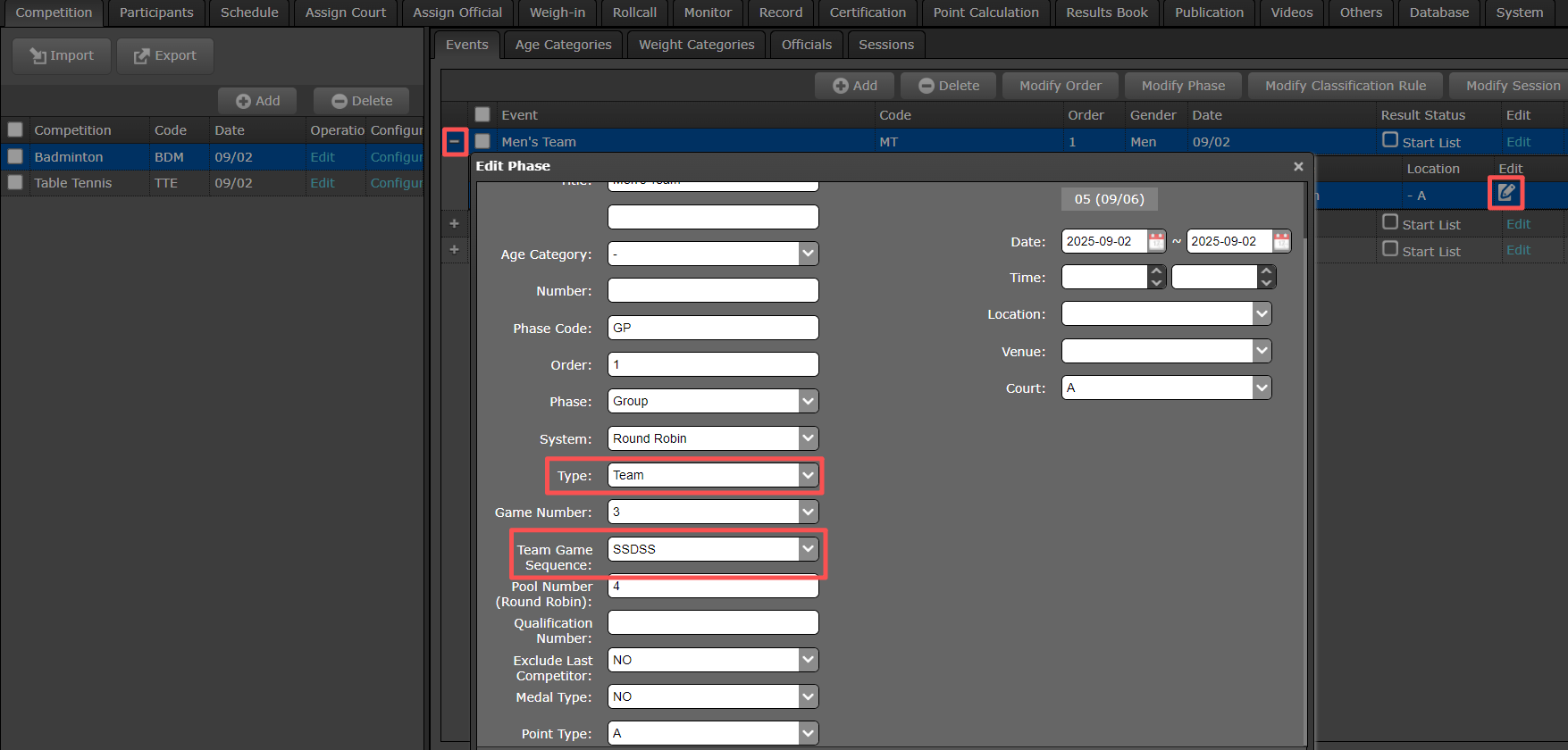Click Edit link for Table Tennis
1568x750 pixels.
click(322, 182)
